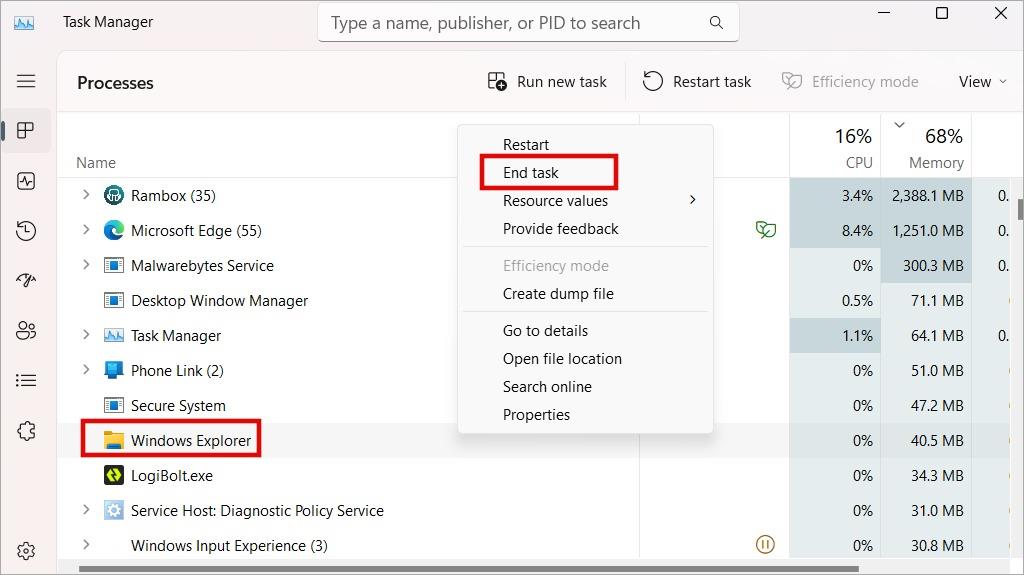Click the Rambox app icon
1024x575 pixels.
tap(114, 195)
